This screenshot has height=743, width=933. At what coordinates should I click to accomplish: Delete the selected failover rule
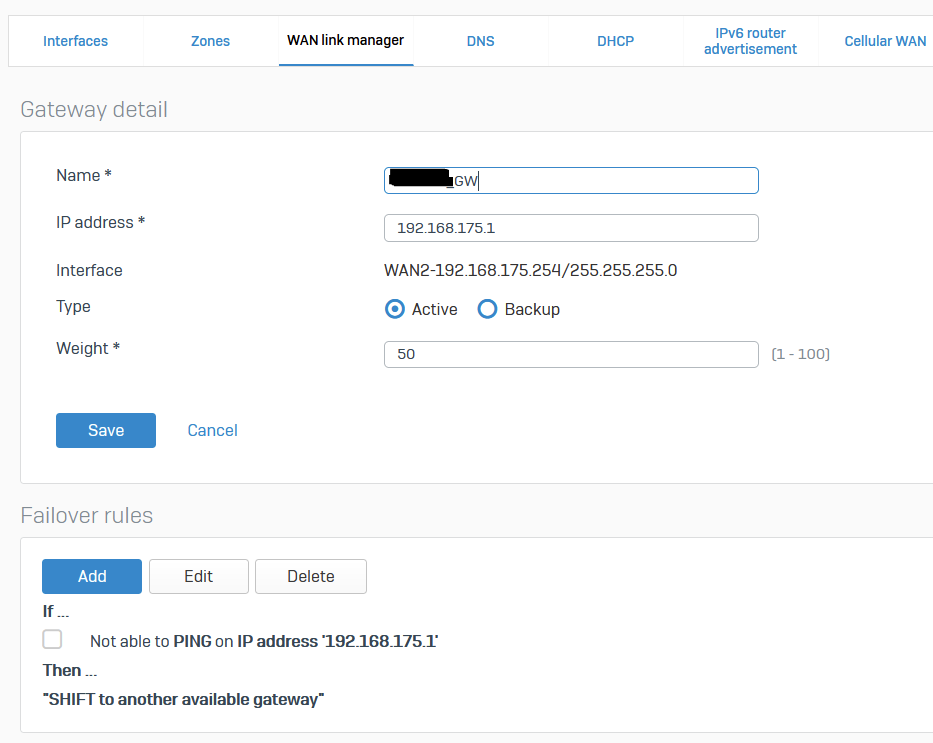click(311, 577)
